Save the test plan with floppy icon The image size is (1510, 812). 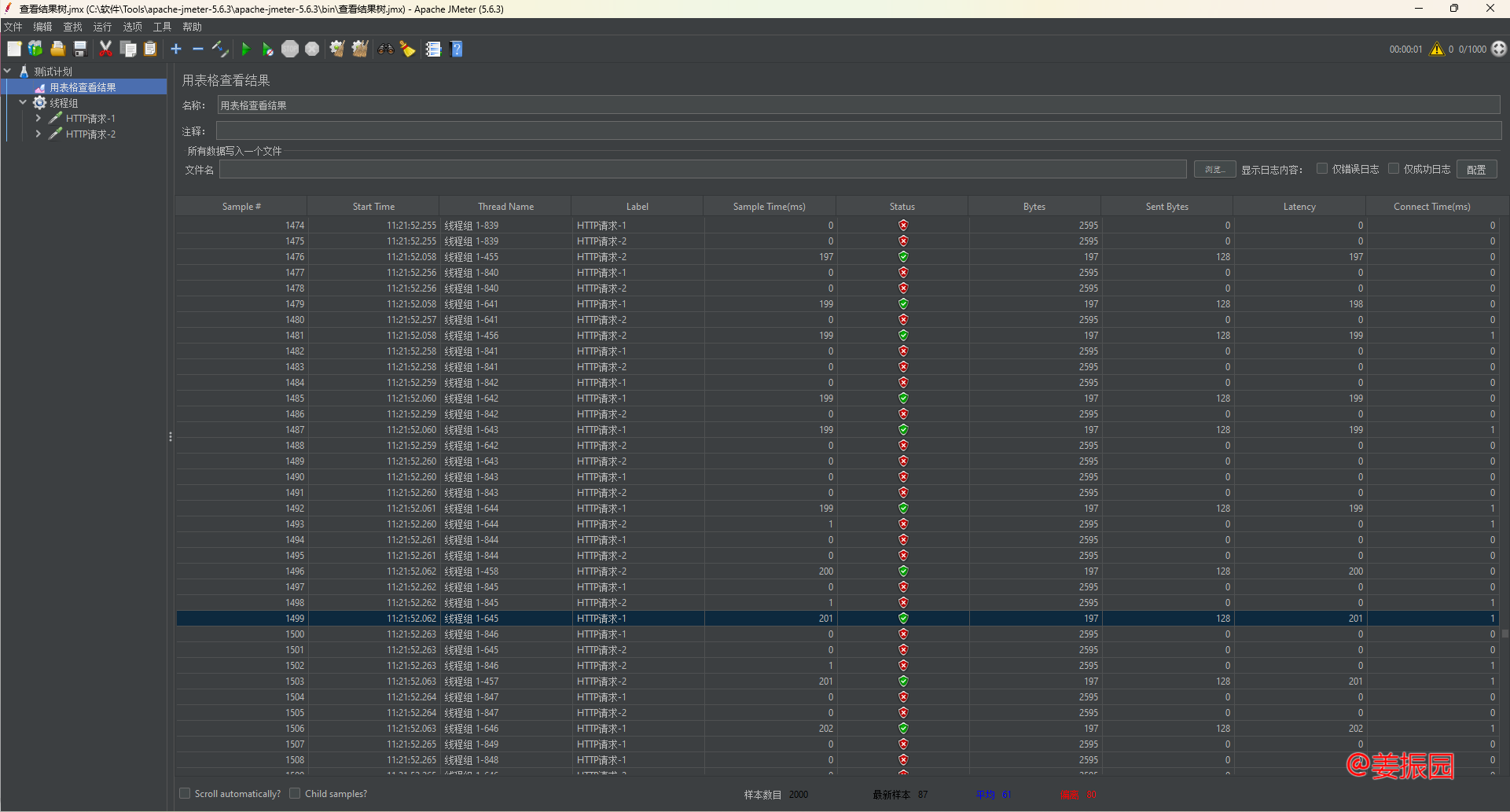click(x=79, y=49)
